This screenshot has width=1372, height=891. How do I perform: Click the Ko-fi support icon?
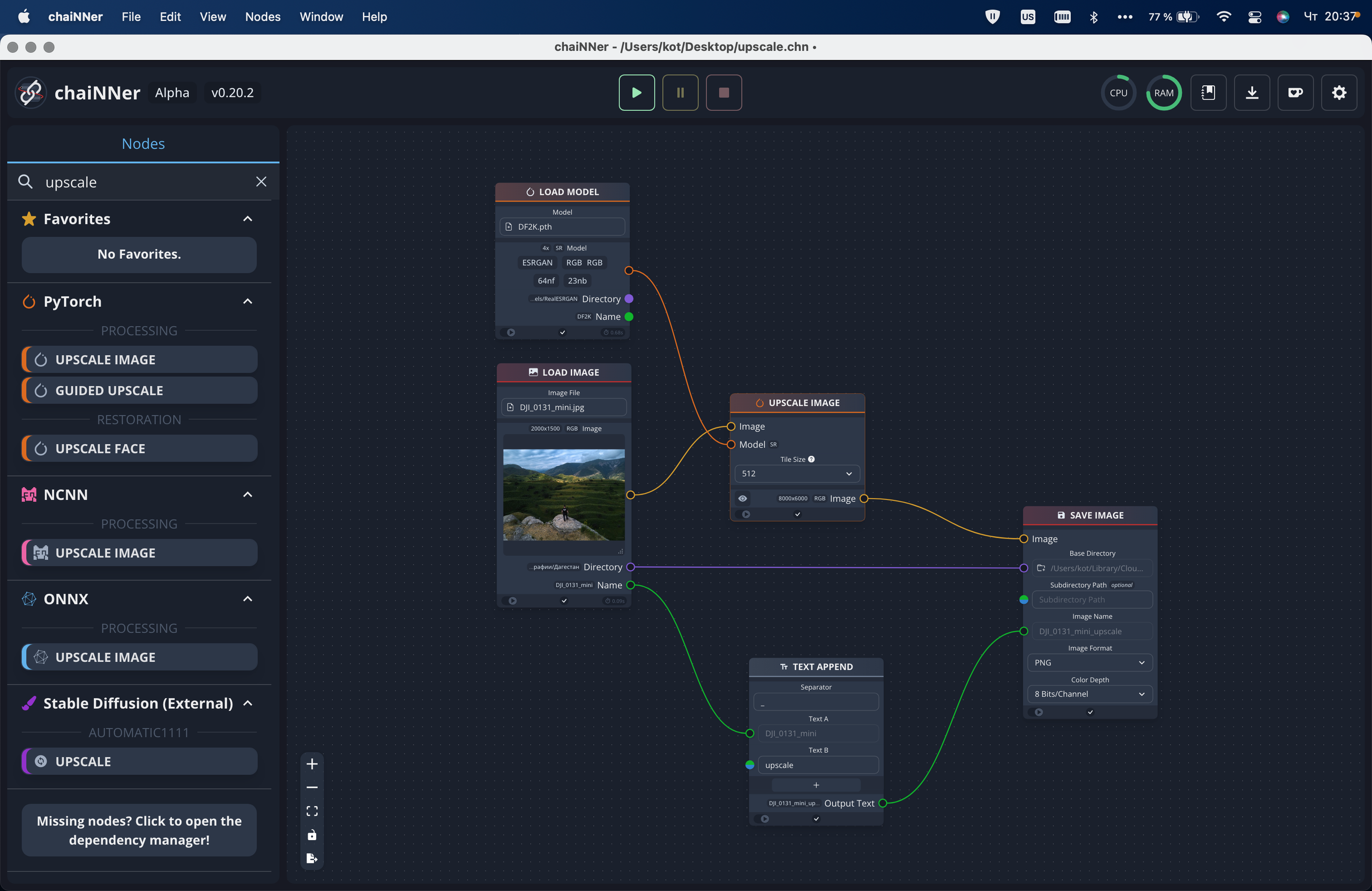coord(1295,92)
